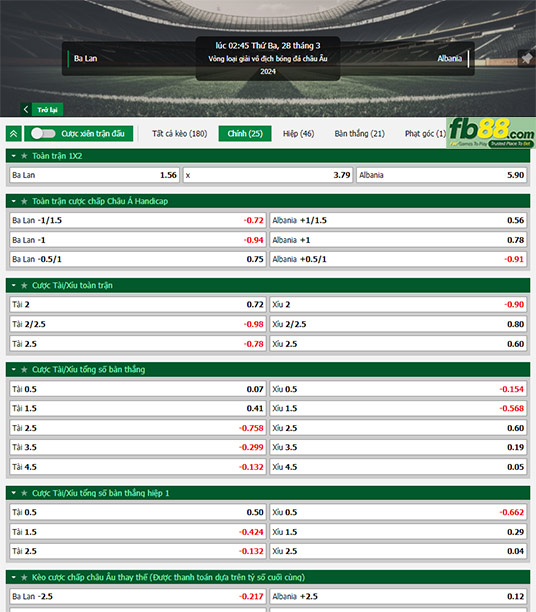The height and width of the screenshot is (612, 536).
Task: Star the Toàn trận 1X2 market
Action: [24, 156]
